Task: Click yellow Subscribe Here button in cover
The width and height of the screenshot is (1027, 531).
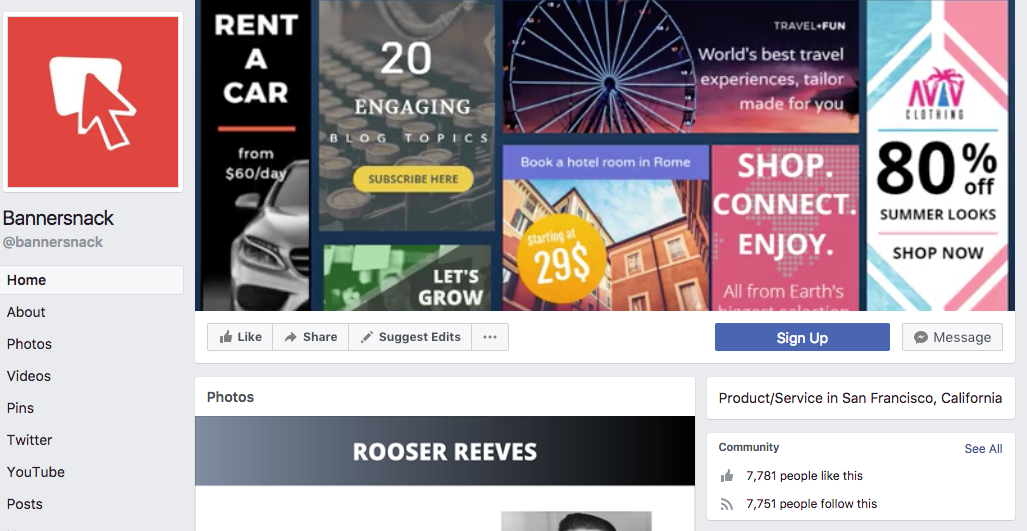Action: click(x=413, y=179)
